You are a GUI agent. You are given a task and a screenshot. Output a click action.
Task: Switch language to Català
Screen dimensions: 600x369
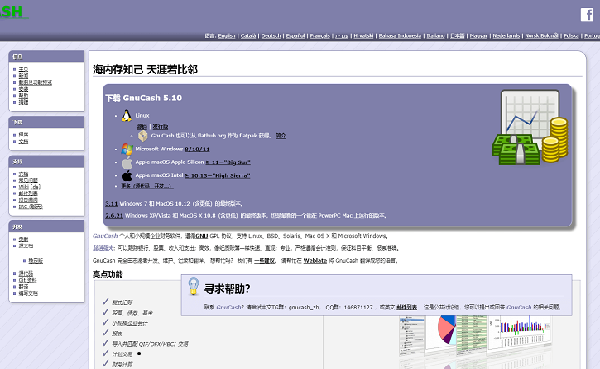248,36
